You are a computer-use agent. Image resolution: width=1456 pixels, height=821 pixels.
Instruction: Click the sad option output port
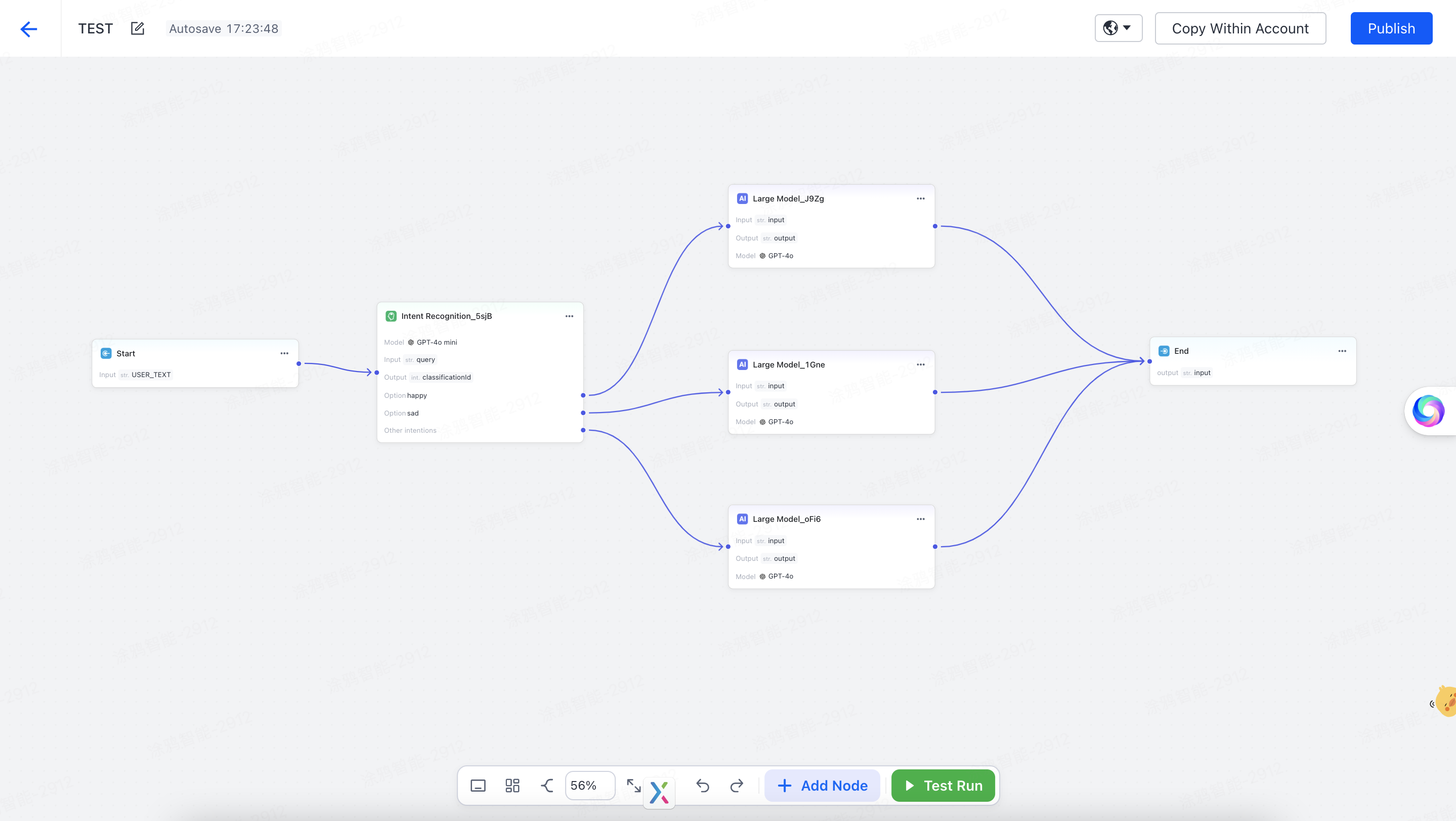pyautogui.click(x=583, y=413)
